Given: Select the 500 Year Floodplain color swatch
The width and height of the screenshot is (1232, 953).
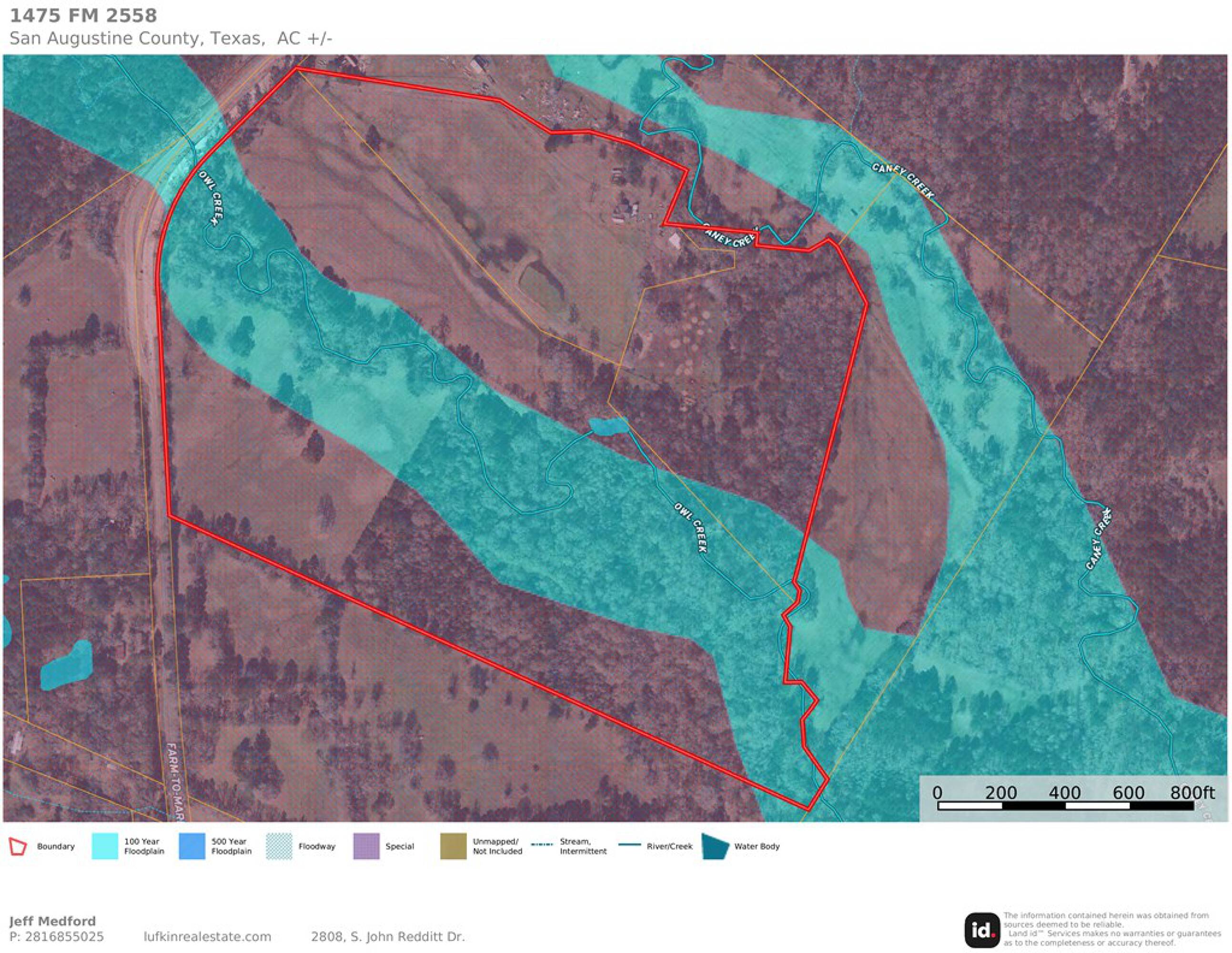Looking at the screenshot, I should [x=192, y=846].
